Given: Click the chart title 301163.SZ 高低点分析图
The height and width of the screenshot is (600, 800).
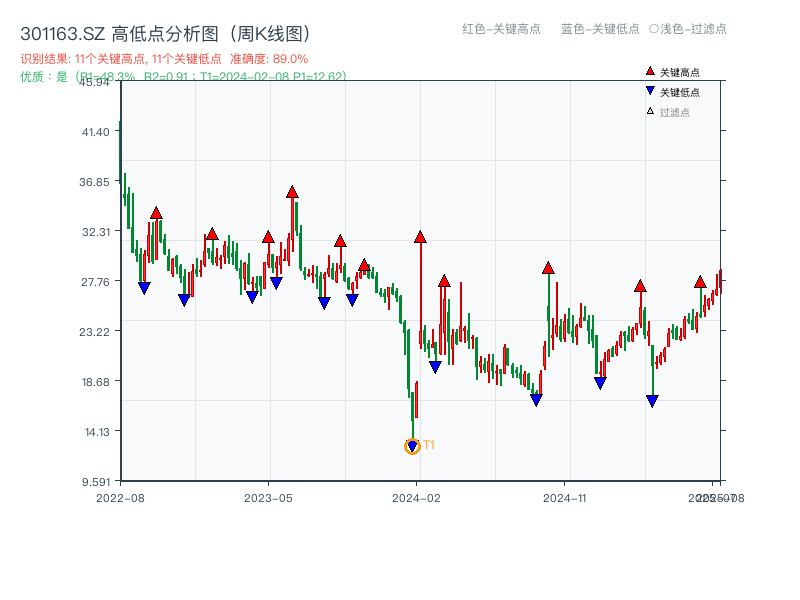Looking at the screenshot, I should [x=165, y=34].
